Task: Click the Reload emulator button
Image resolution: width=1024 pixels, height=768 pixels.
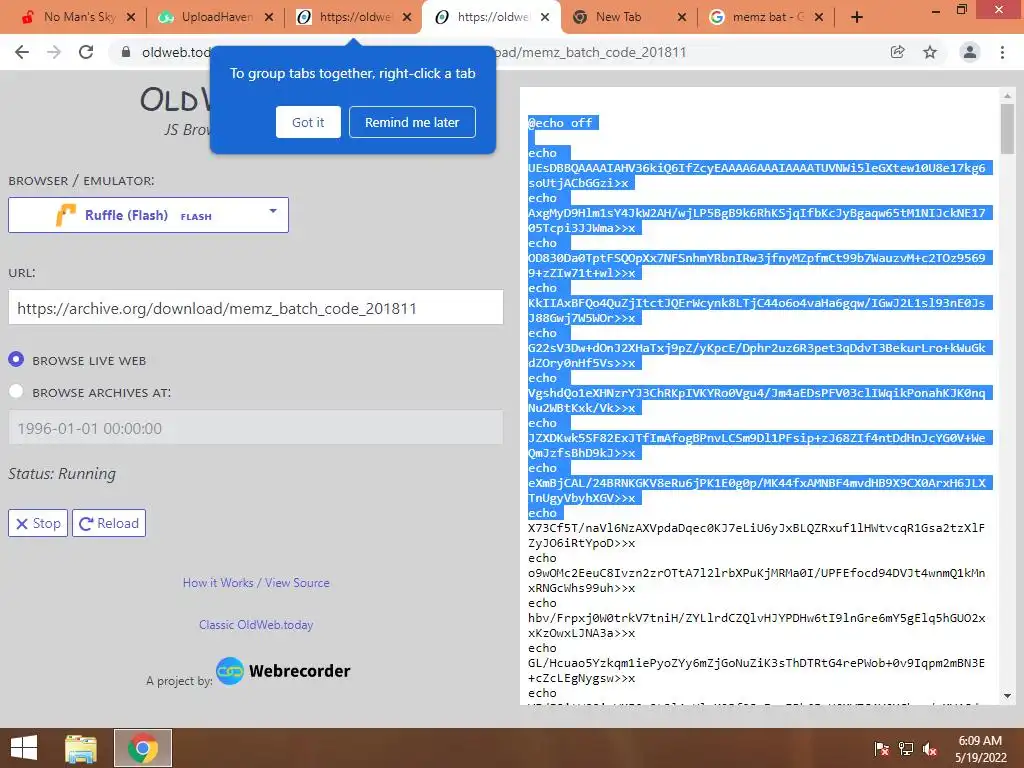Action: [x=109, y=523]
